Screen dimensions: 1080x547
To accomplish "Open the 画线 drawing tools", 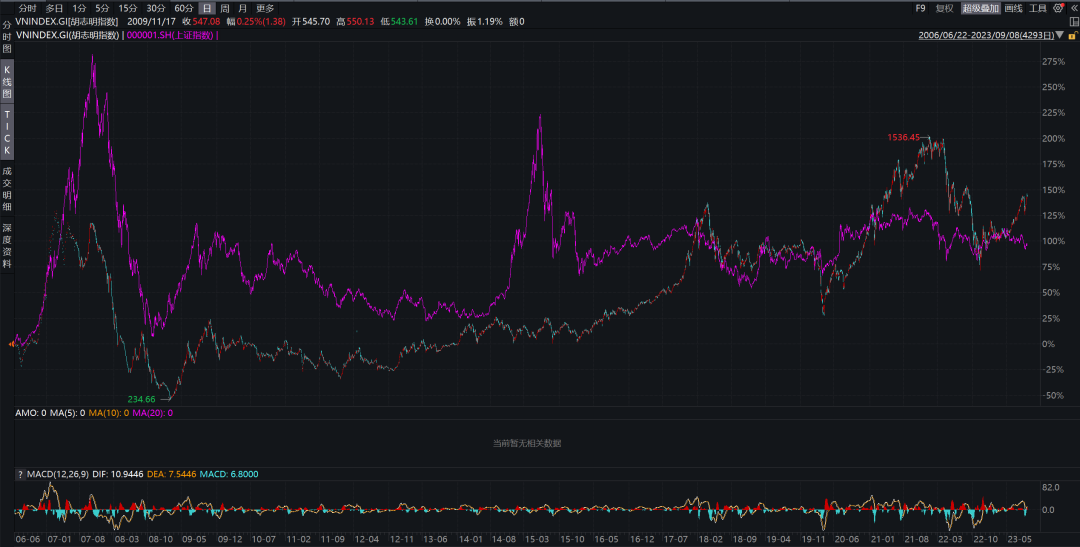I will pyautogui.click(x=1013, y=8).
